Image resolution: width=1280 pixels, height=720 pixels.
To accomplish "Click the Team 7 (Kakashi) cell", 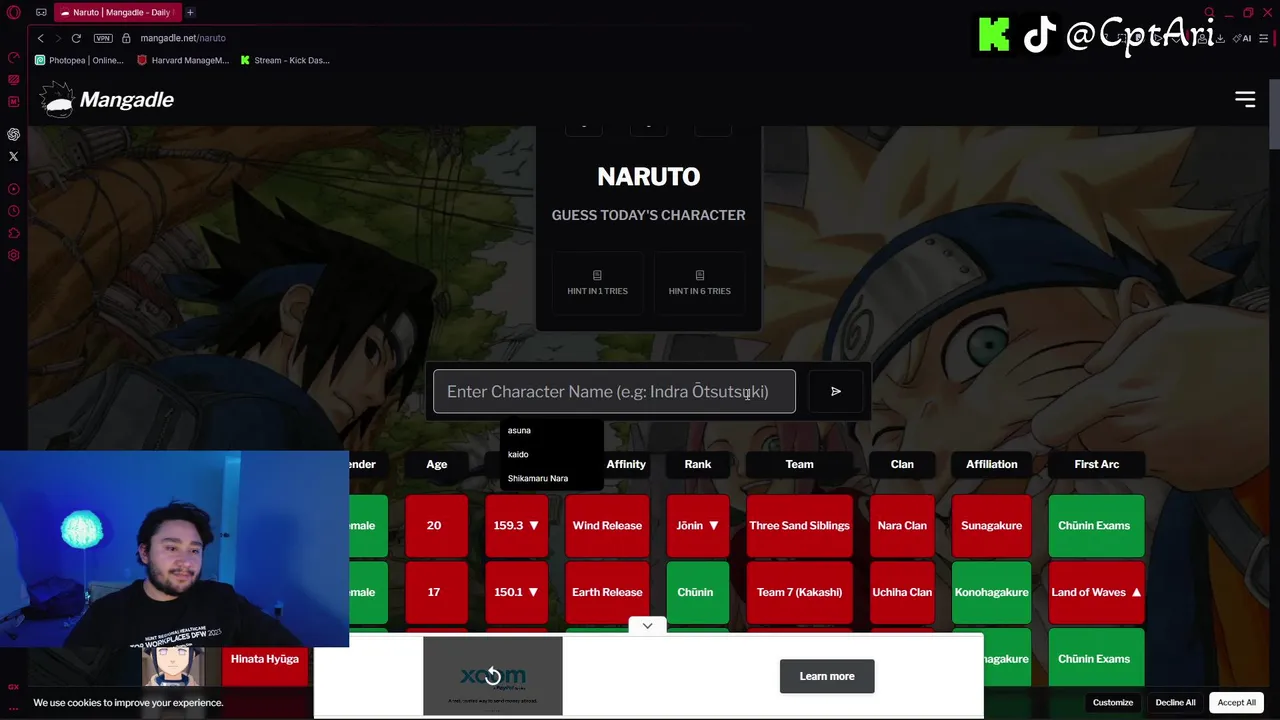I will (x=799, y=592).
